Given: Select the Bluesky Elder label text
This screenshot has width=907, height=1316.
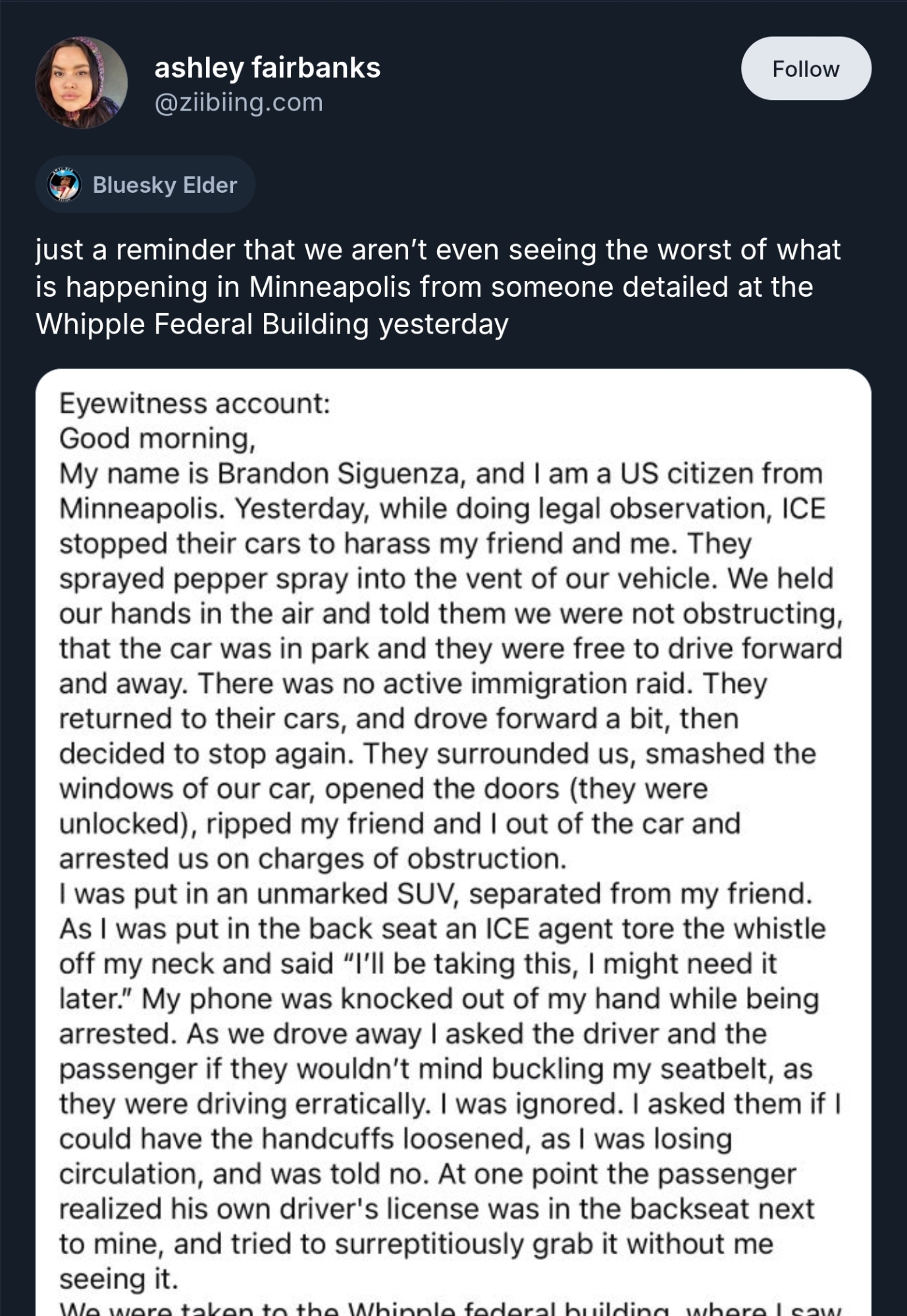Looking at the screenshot, I should [x=165, y=185].
